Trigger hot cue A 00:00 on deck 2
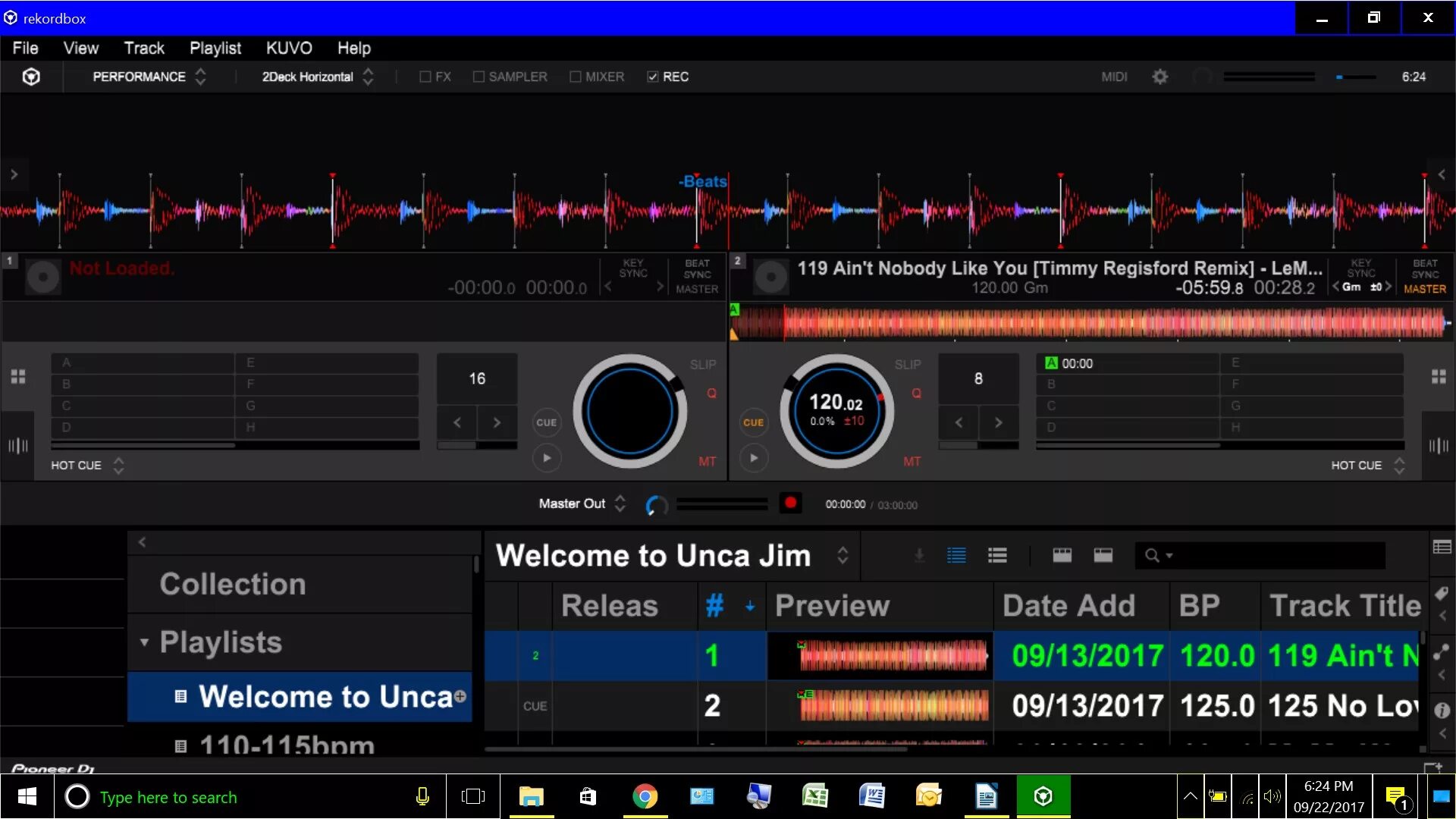This screenshot has width=1456, height=819. (1128, 363)
